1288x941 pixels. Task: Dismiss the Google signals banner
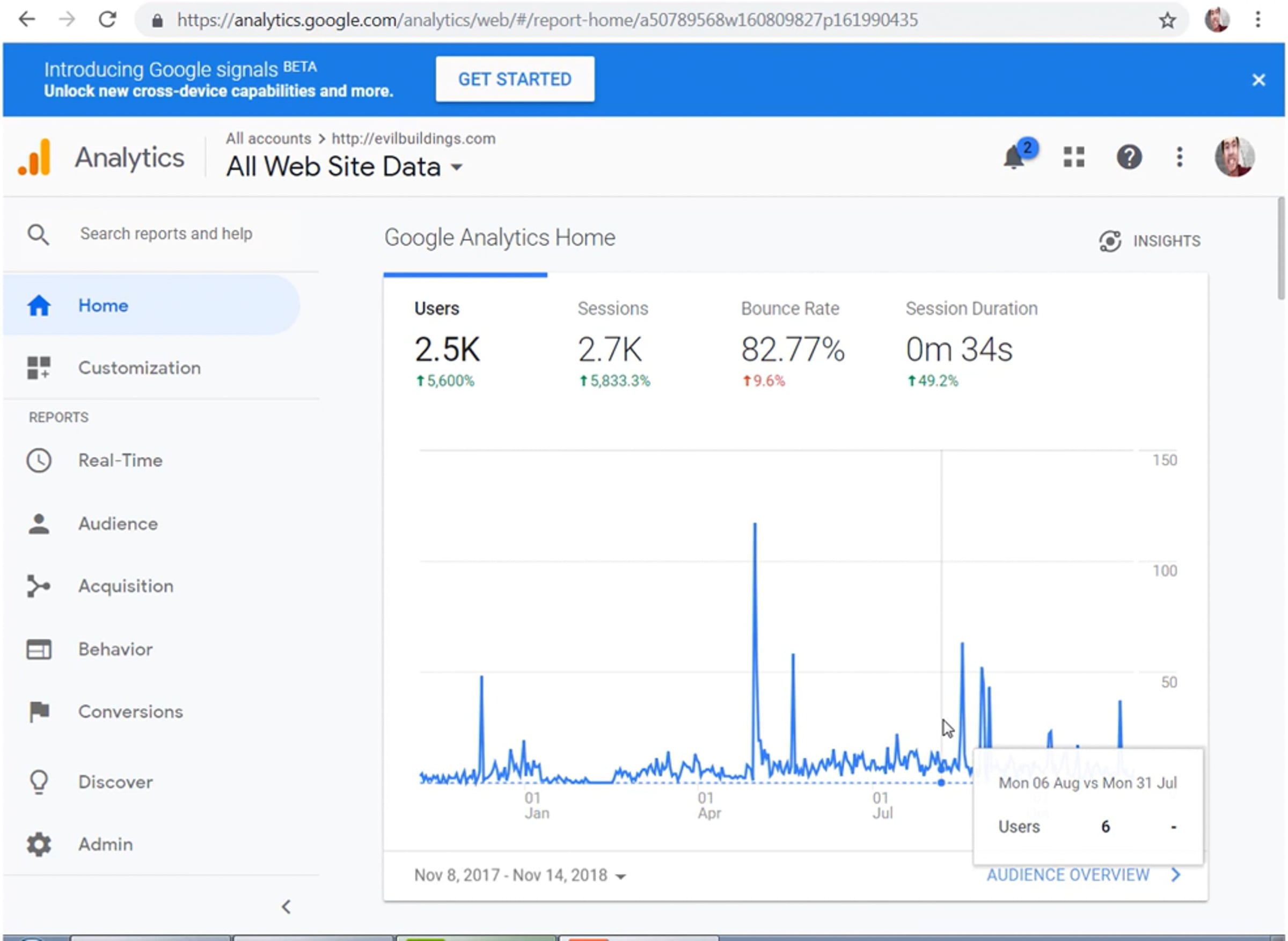[x=1258, y=80]
